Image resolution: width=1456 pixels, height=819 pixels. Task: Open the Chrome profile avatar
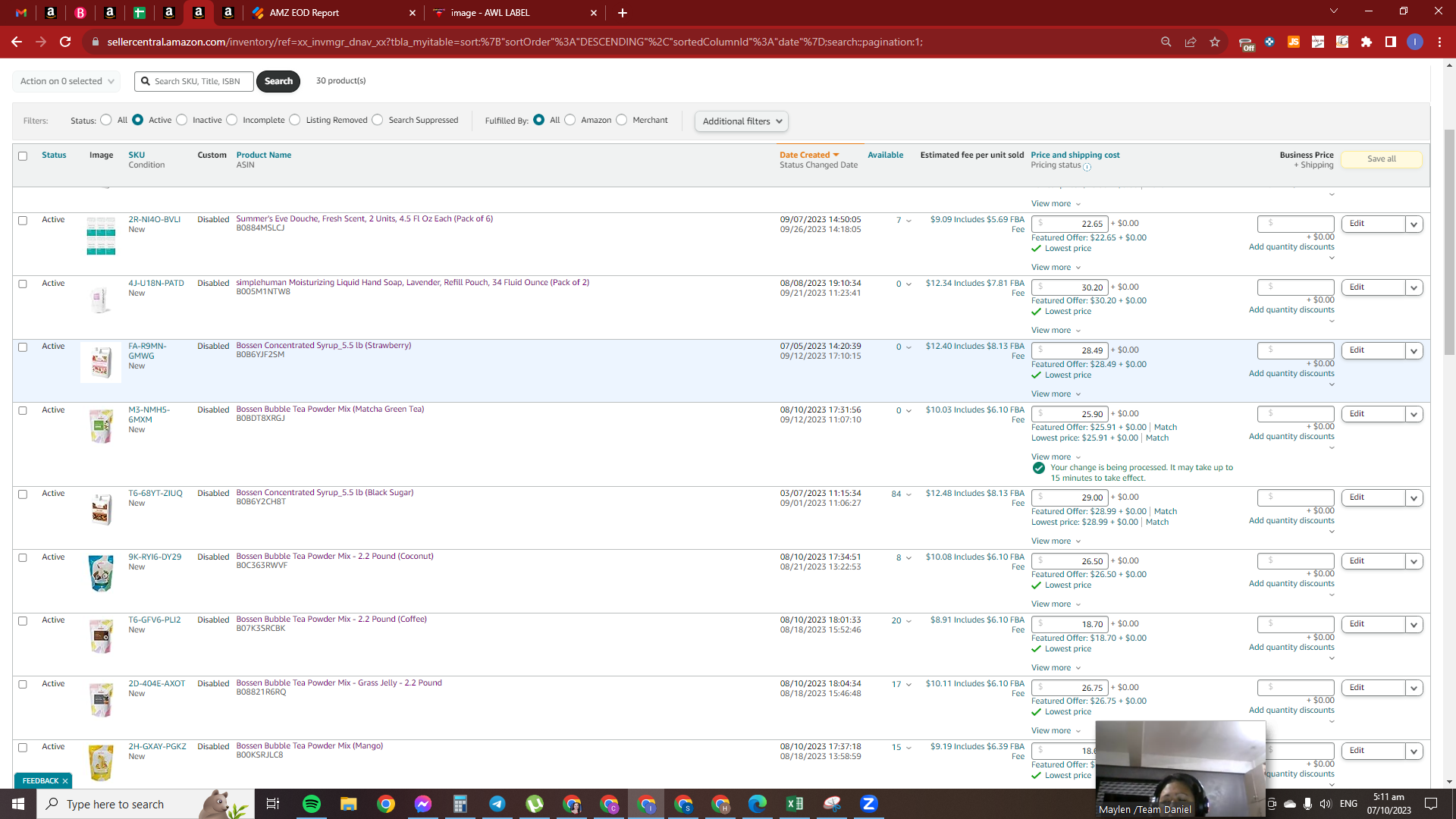click(1415, 42)
